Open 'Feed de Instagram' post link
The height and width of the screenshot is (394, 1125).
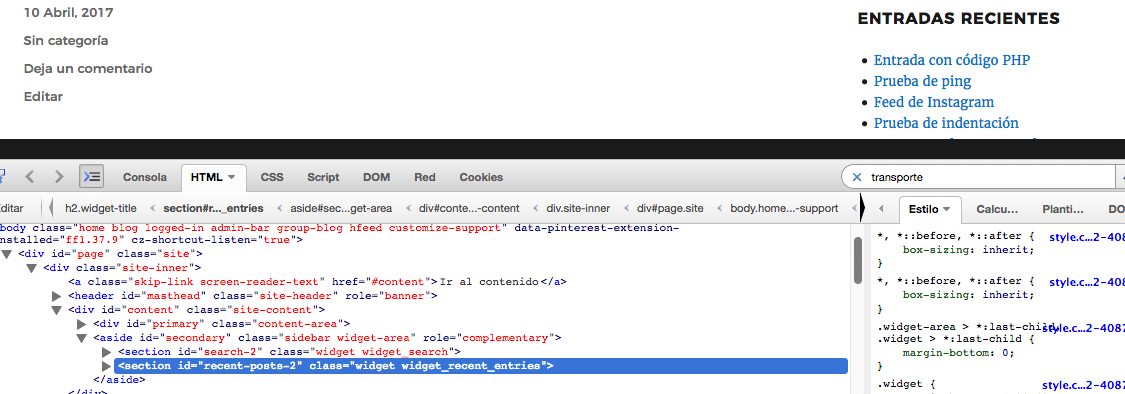933,102
